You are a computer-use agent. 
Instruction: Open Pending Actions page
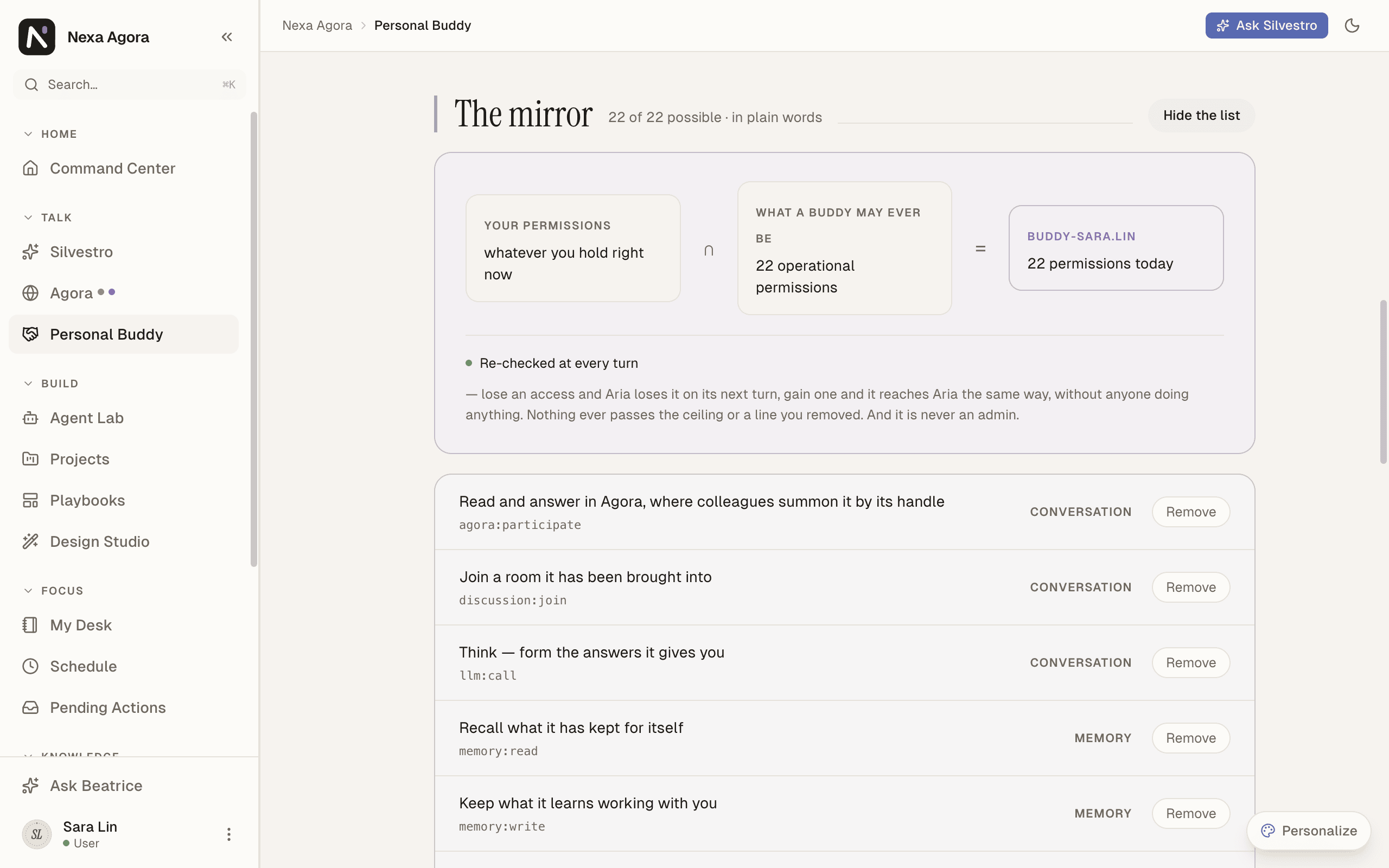pos(123,707)
